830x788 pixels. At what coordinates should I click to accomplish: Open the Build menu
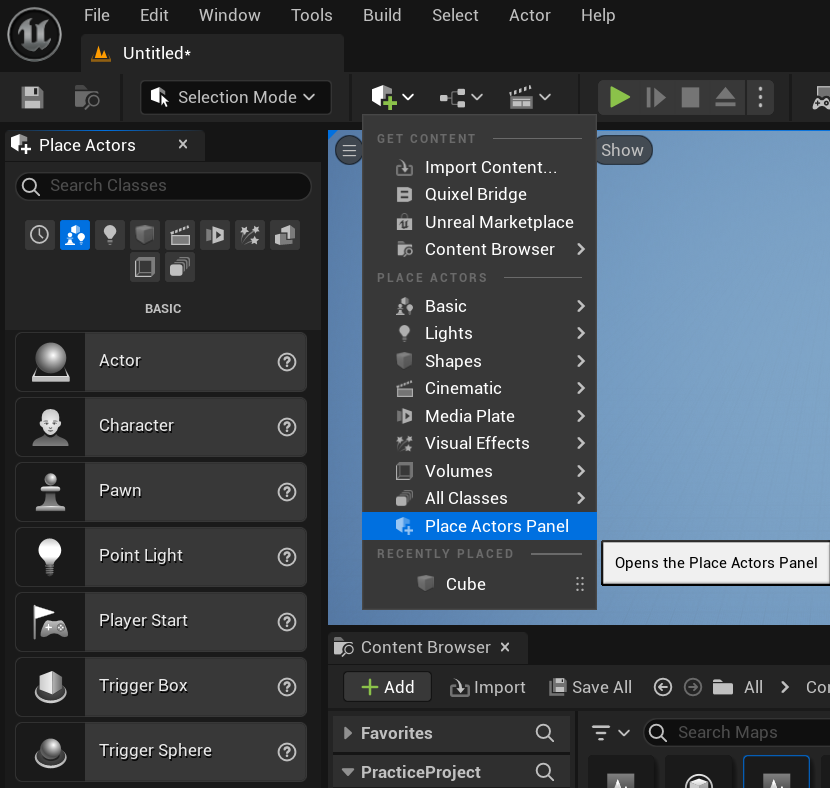382,15
